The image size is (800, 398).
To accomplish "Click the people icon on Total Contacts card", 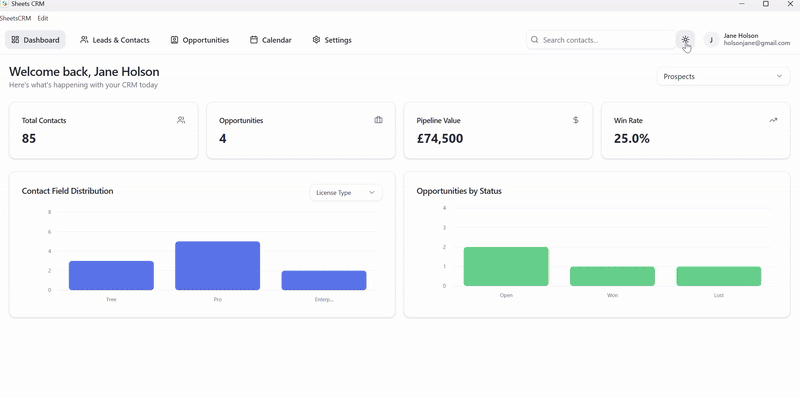I will (x=181, y=120).
